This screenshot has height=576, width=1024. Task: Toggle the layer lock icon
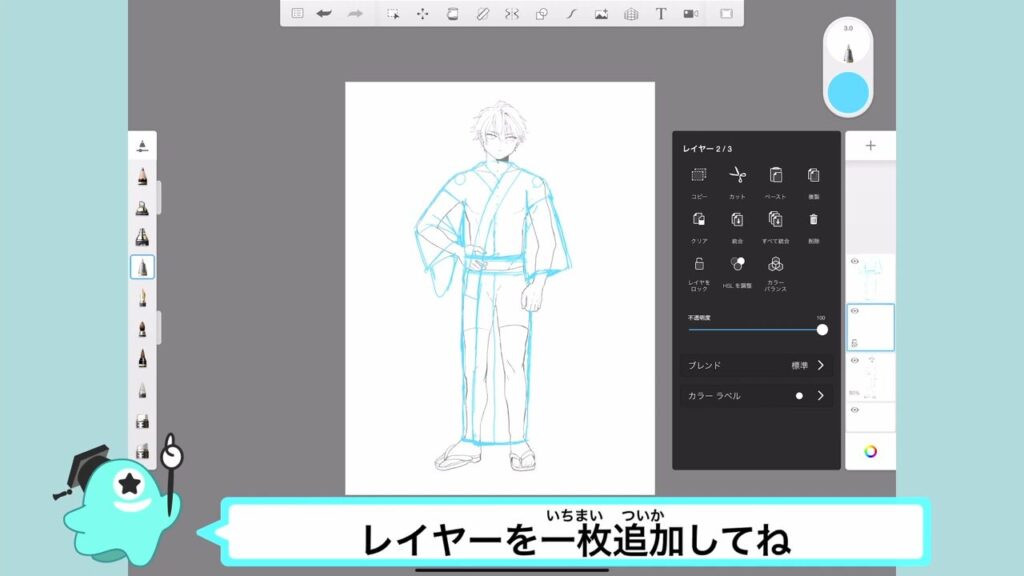click(699, 265)
